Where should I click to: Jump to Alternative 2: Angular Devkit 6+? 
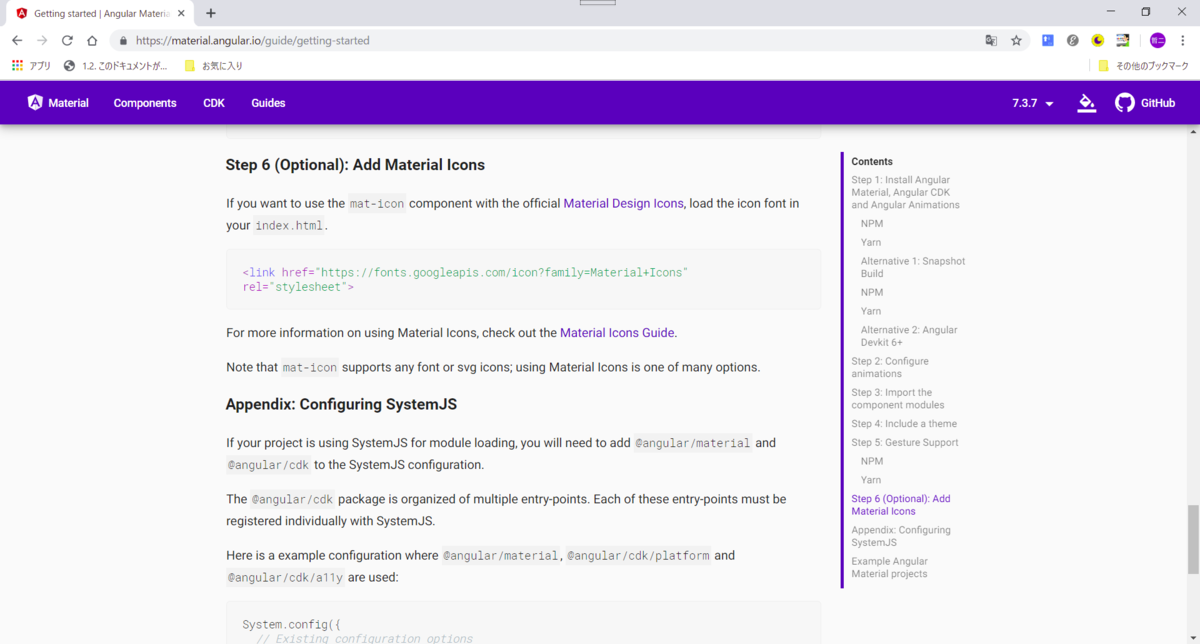(909, 336)
